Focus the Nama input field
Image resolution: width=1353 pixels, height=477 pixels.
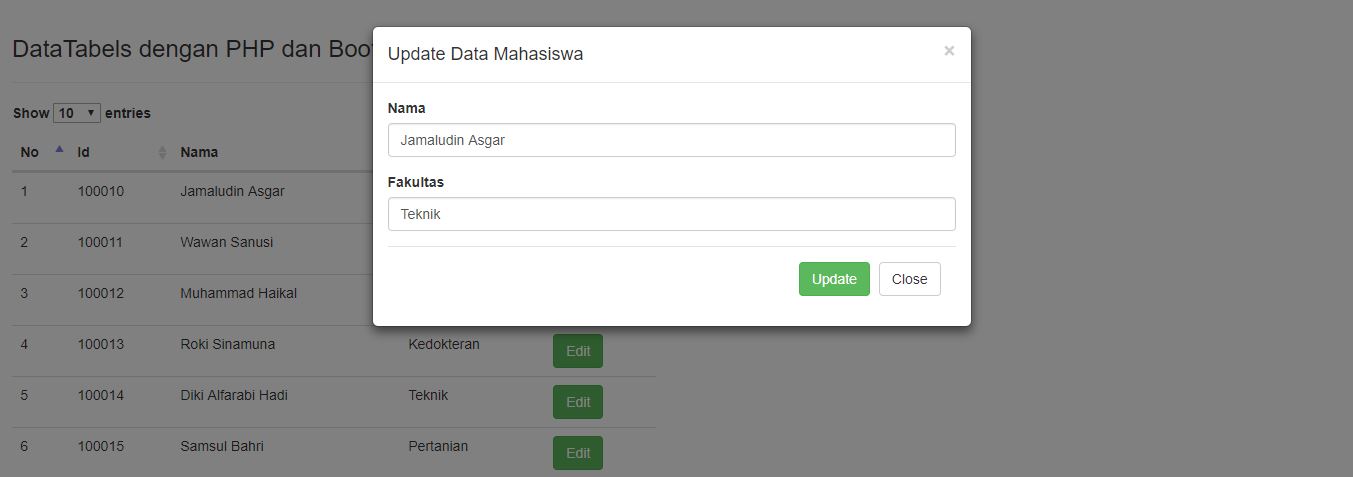(671, 140)
